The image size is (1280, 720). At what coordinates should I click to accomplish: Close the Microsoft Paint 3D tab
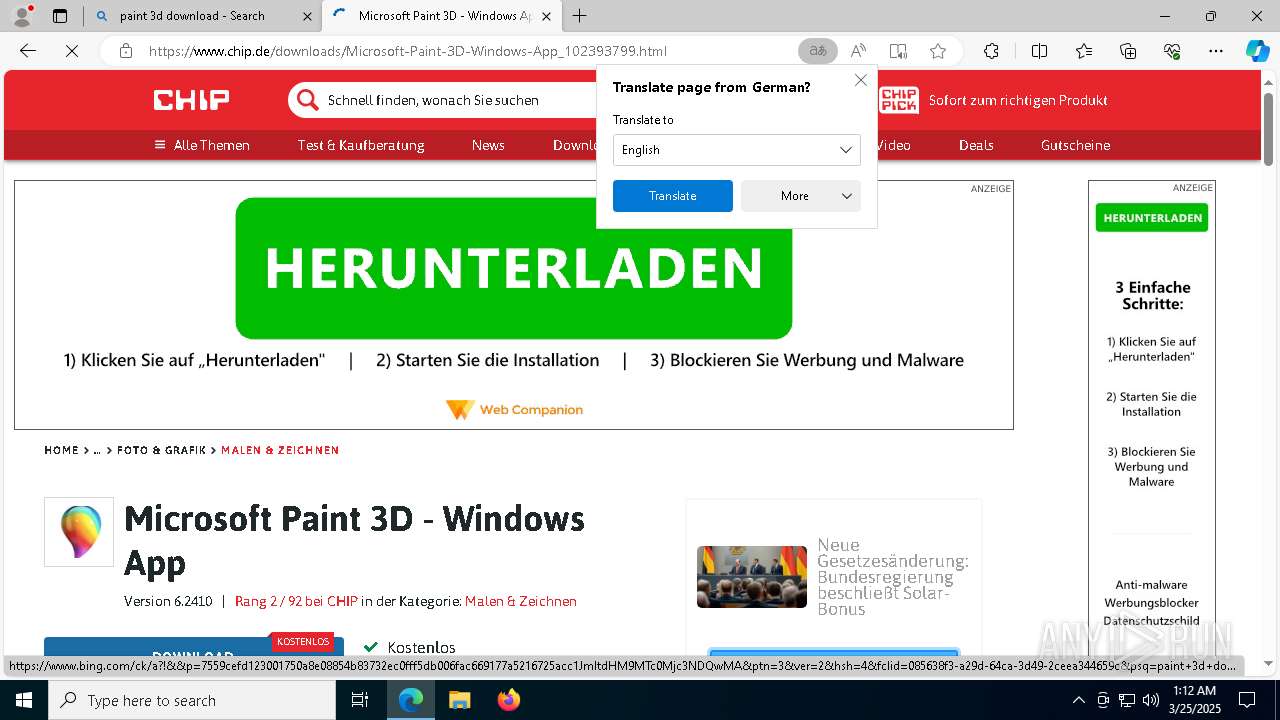[x=546, y=16]
